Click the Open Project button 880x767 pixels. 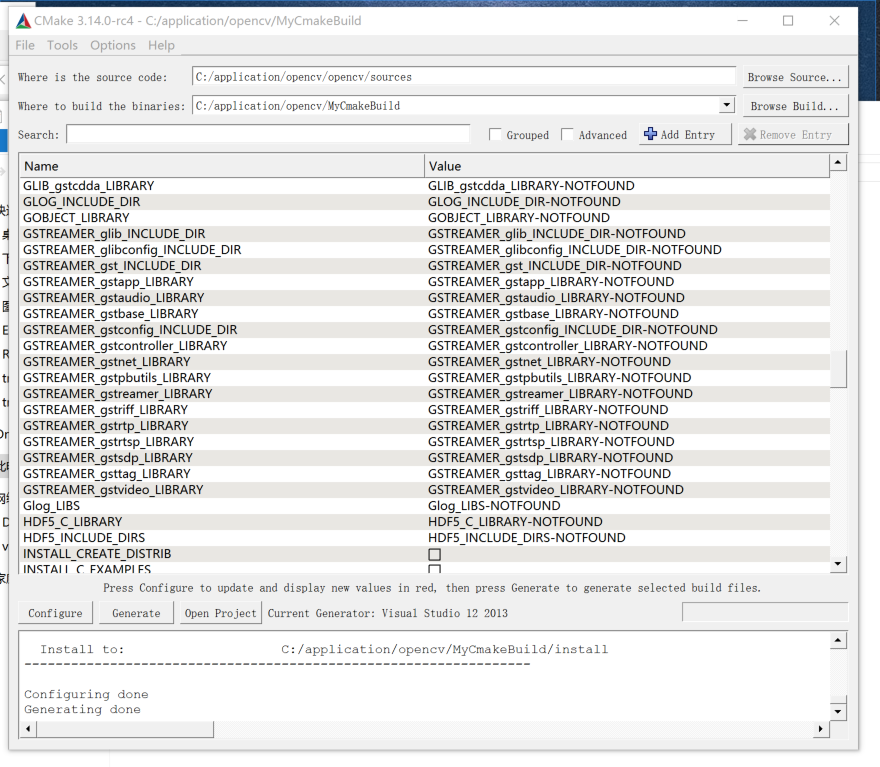[x=221, y=613]
